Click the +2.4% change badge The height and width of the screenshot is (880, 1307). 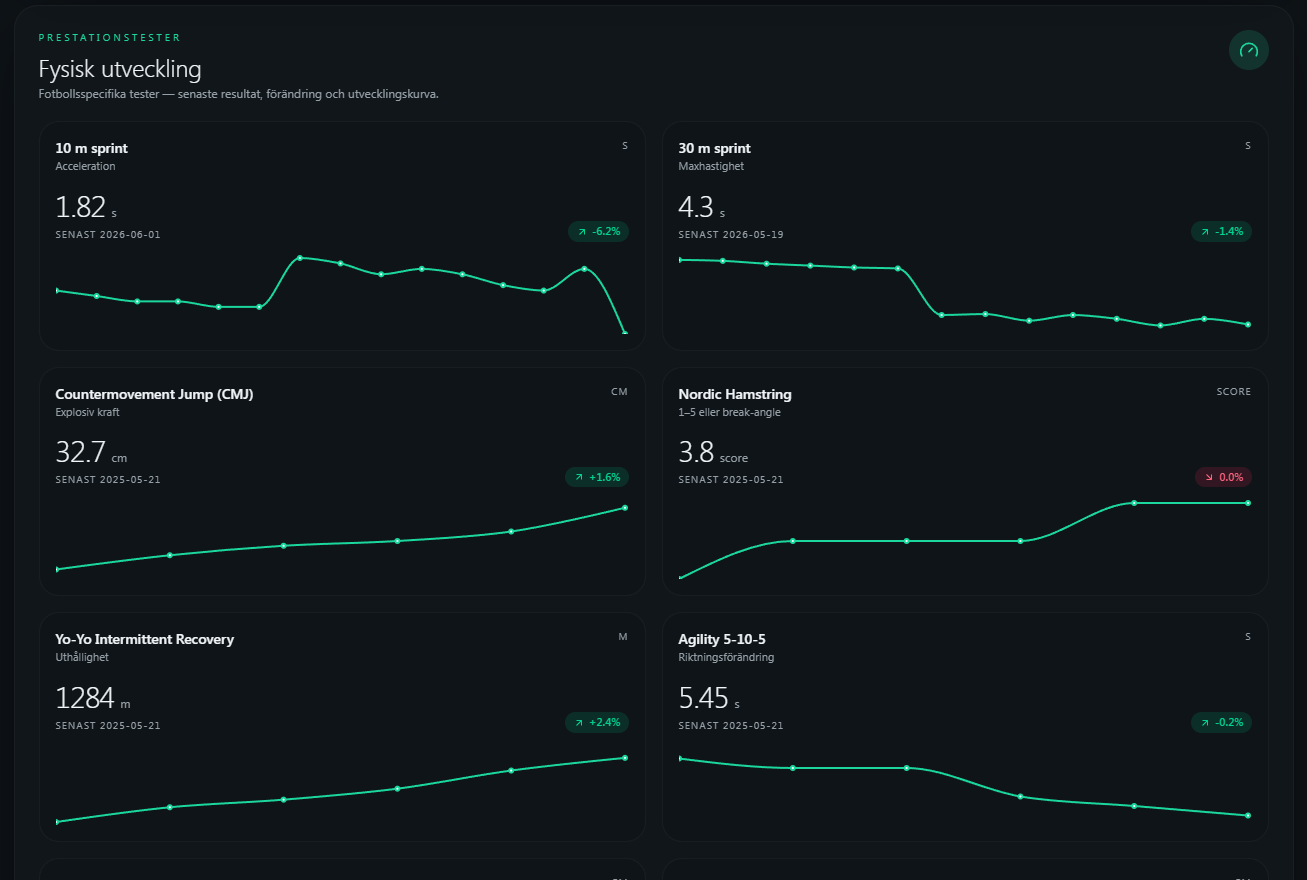click(597, 722)
